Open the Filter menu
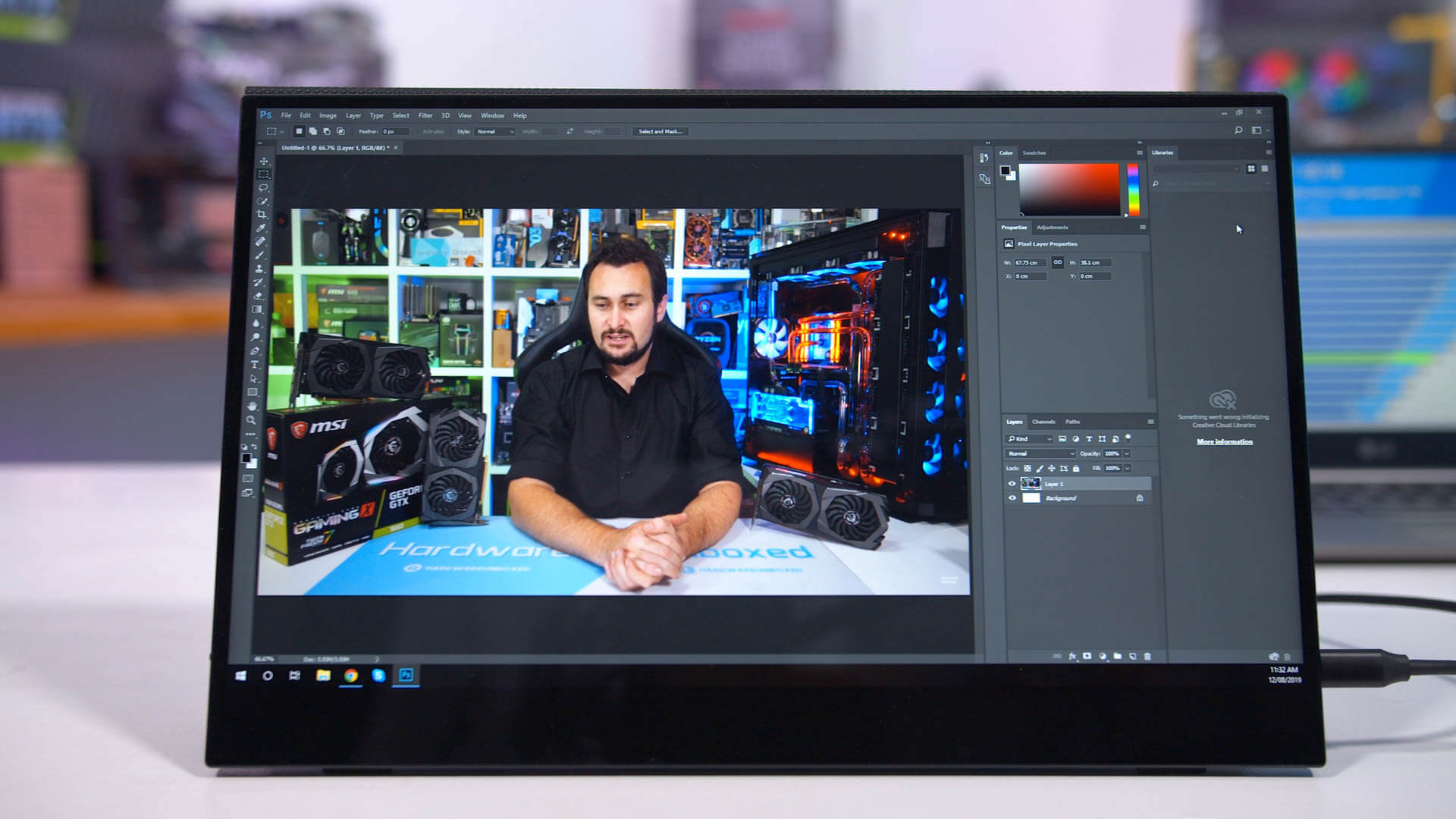This screenshot has height=819, width=1456. pos(425,116)
